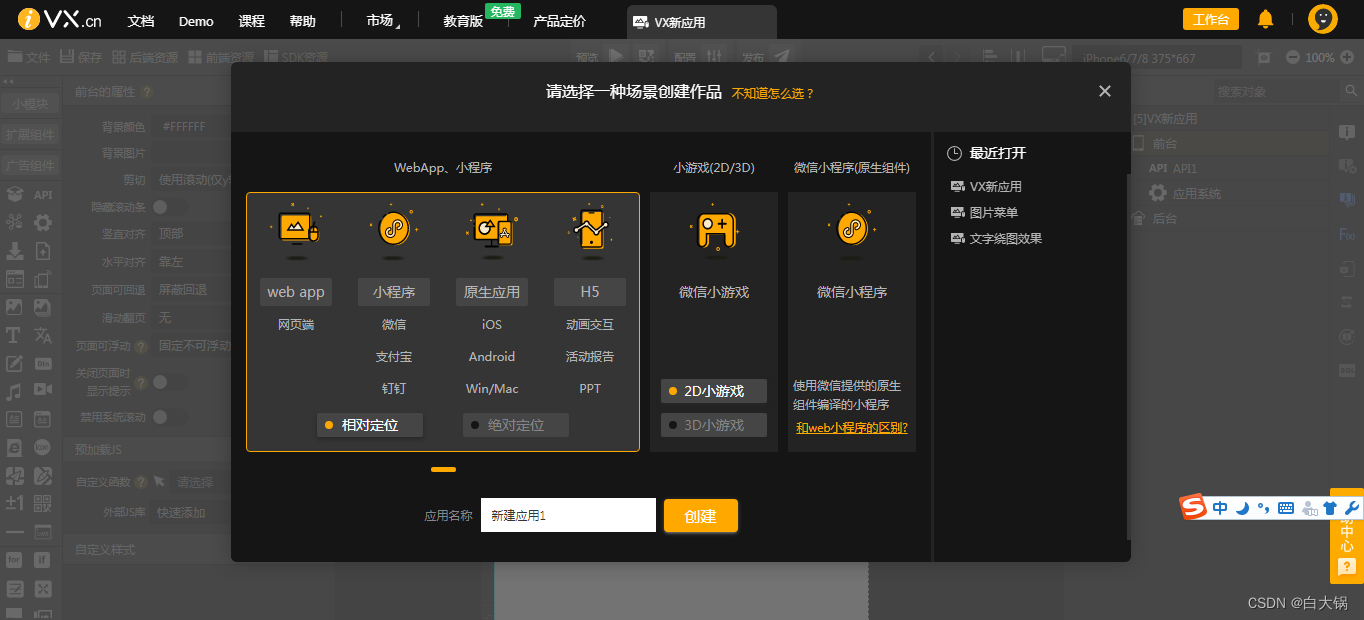Viewport: 1364px width, 620px height.
Task: Click the recent list vertical scrollbar
Action: pyautogui.click(x=1128, y=357)
